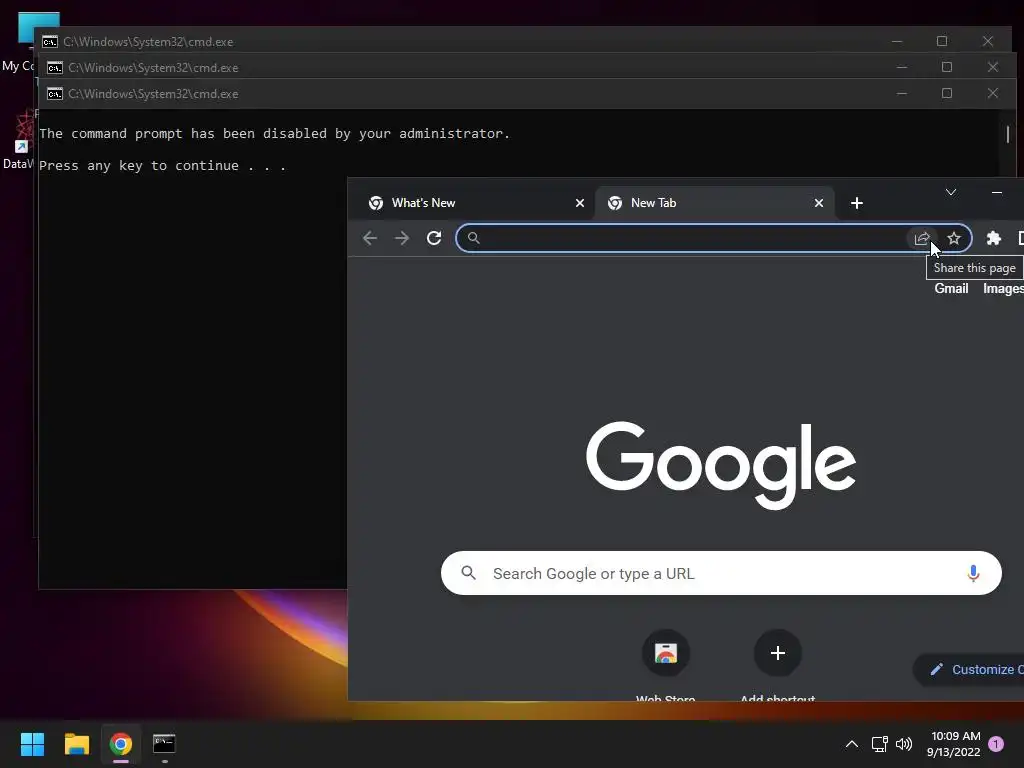Show hidden system tray icons
The width and height of the screenshot is (1024, 768).
(x=852, y=744)
